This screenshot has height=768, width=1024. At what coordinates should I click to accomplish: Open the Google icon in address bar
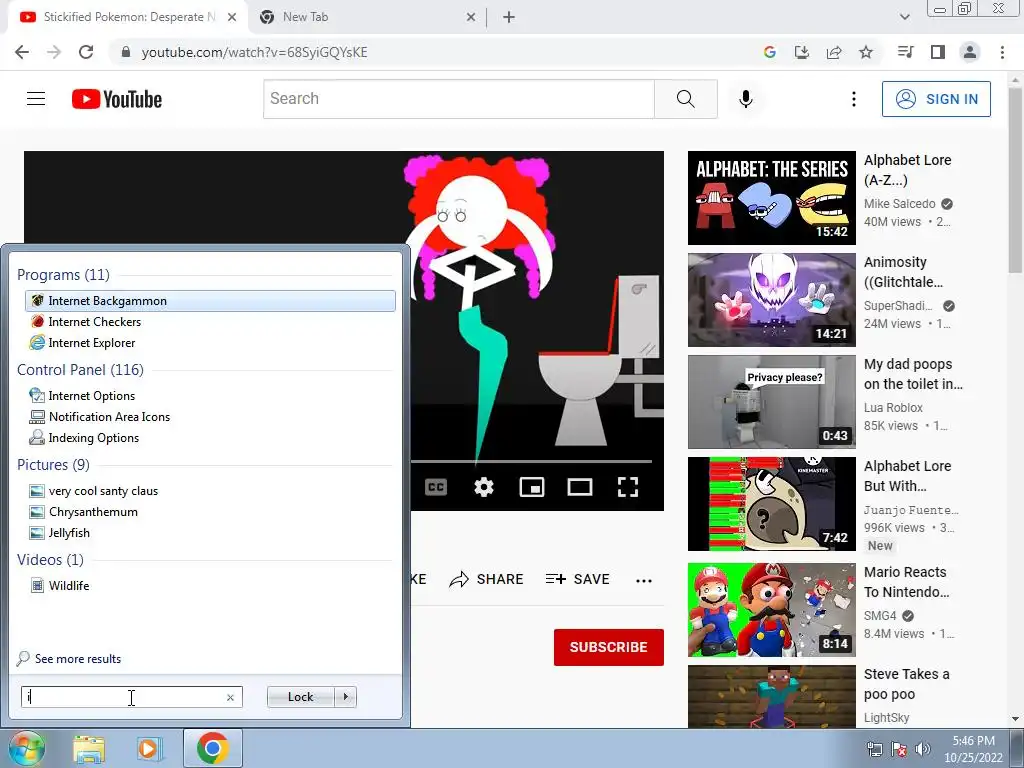tap(769, 52)
